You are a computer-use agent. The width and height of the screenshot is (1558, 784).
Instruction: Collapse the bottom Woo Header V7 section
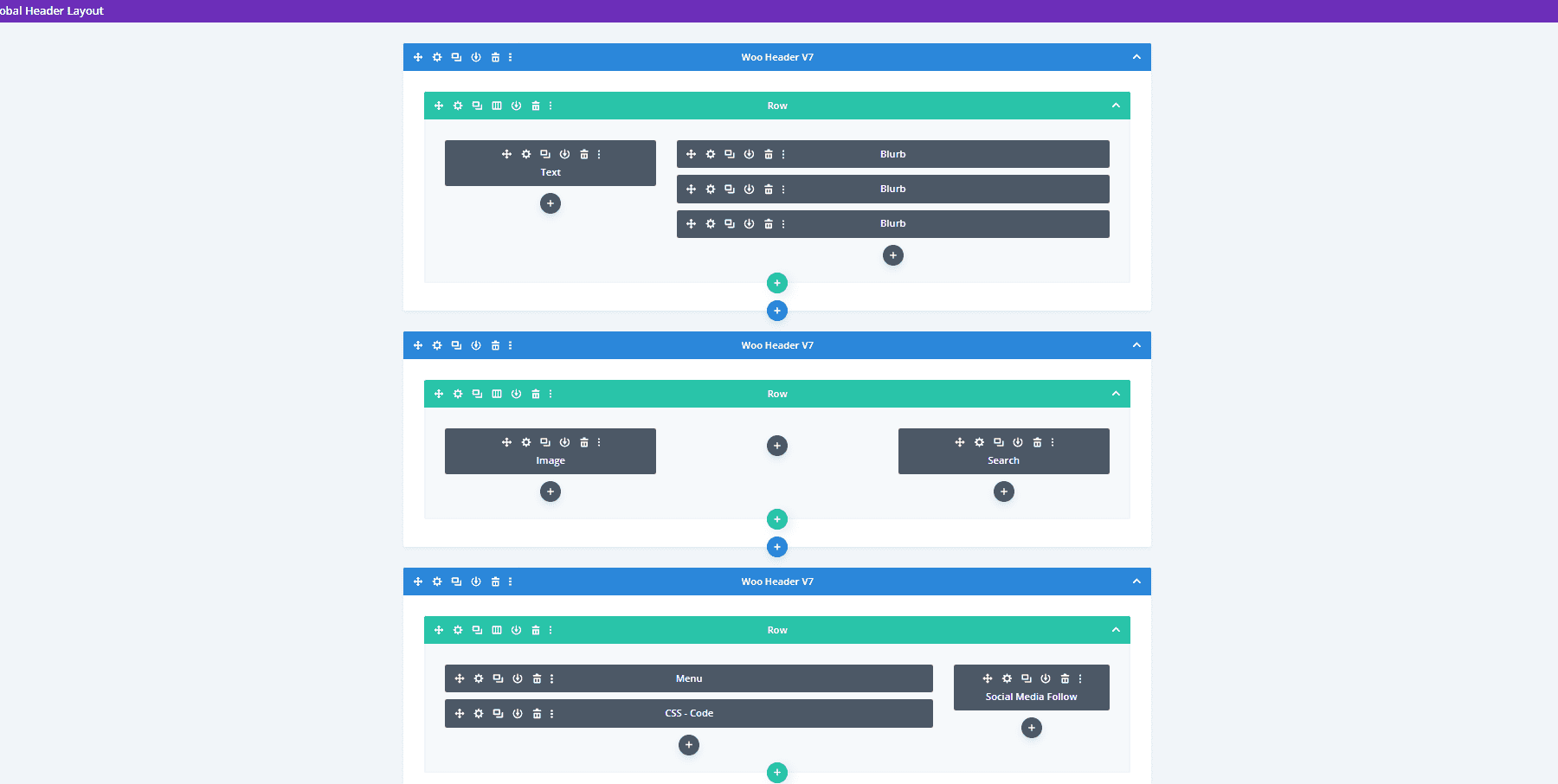tap(1136, 582)
